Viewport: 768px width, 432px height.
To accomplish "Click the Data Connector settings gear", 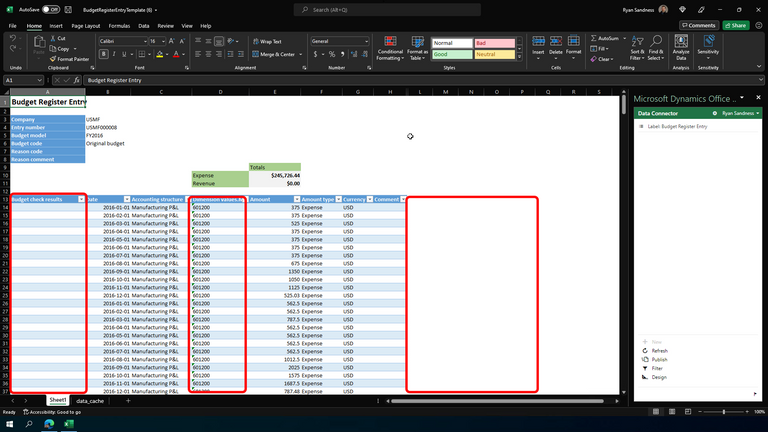I will (x=715, y=113).
